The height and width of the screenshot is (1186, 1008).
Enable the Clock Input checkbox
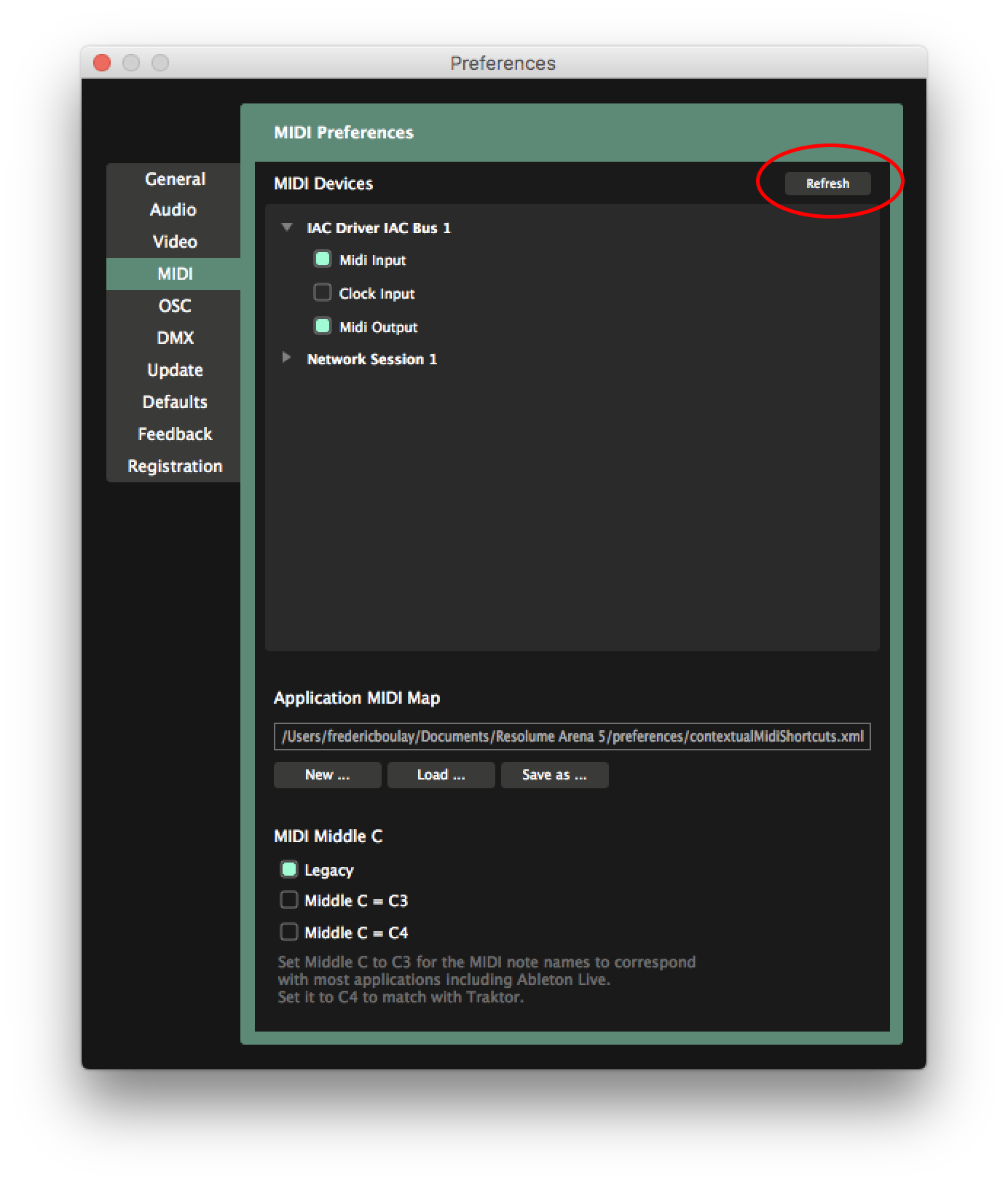point(322,293)
